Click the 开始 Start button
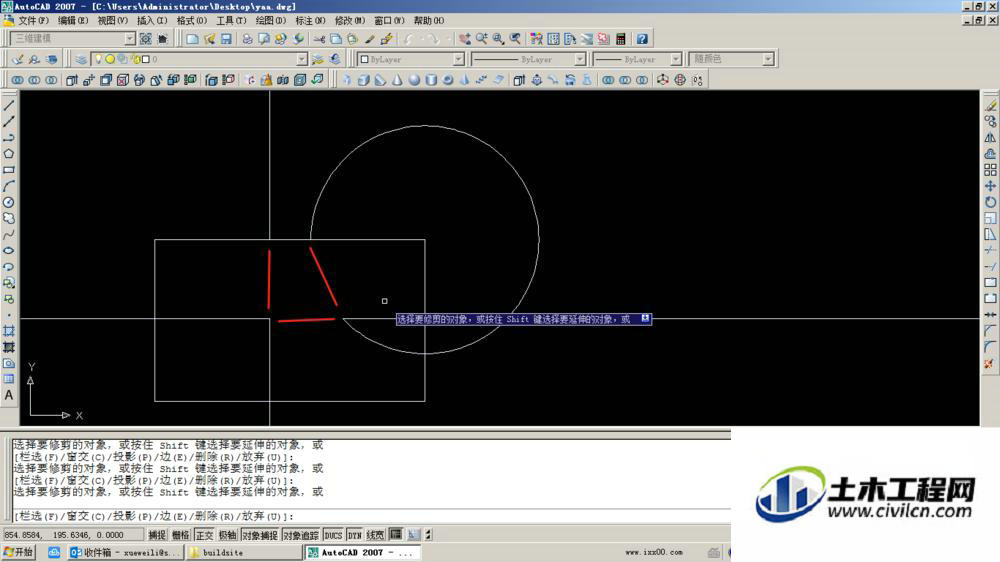The width and height of the screenshot is (1000, 562). click(x=18, y=552)
